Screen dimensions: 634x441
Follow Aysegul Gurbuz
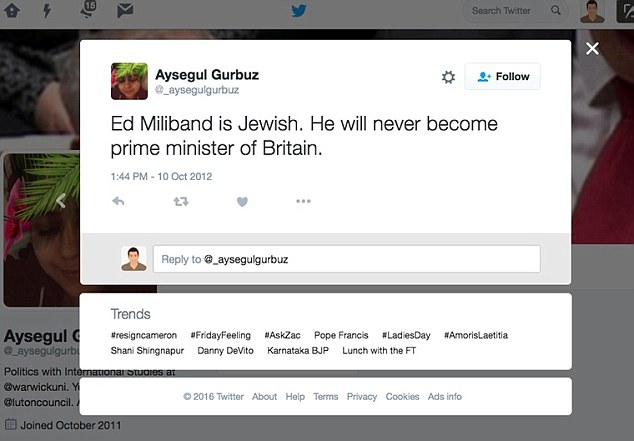tap(502, 77)
